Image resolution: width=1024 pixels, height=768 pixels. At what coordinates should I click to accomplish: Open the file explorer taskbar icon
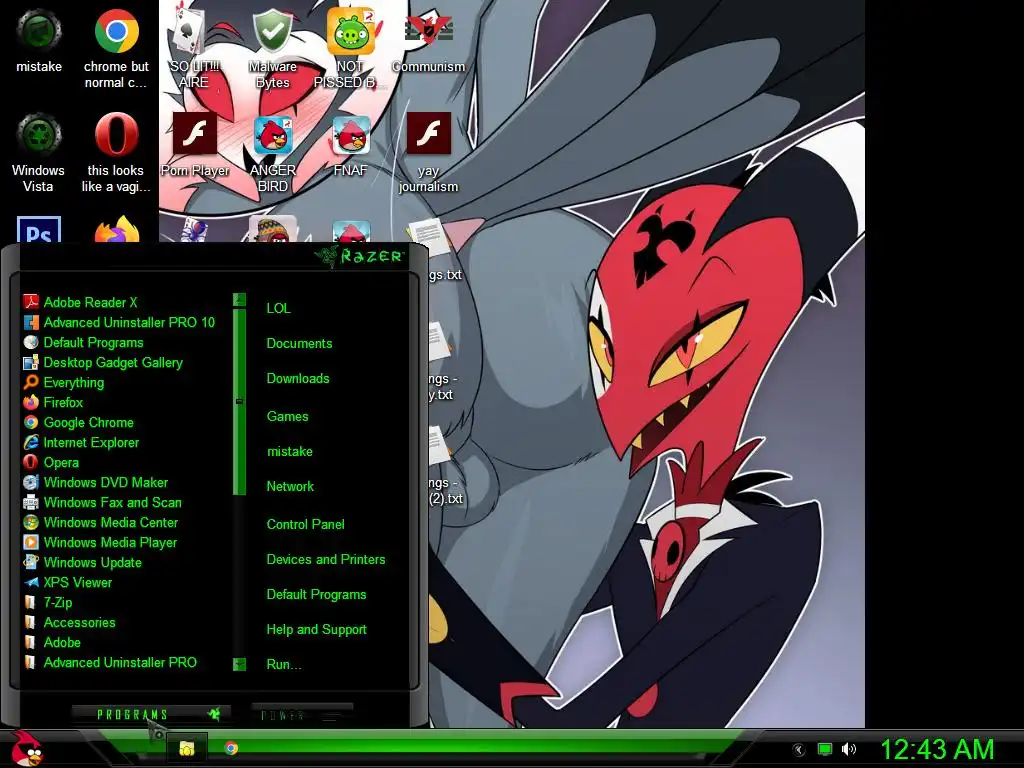[187, 748]
